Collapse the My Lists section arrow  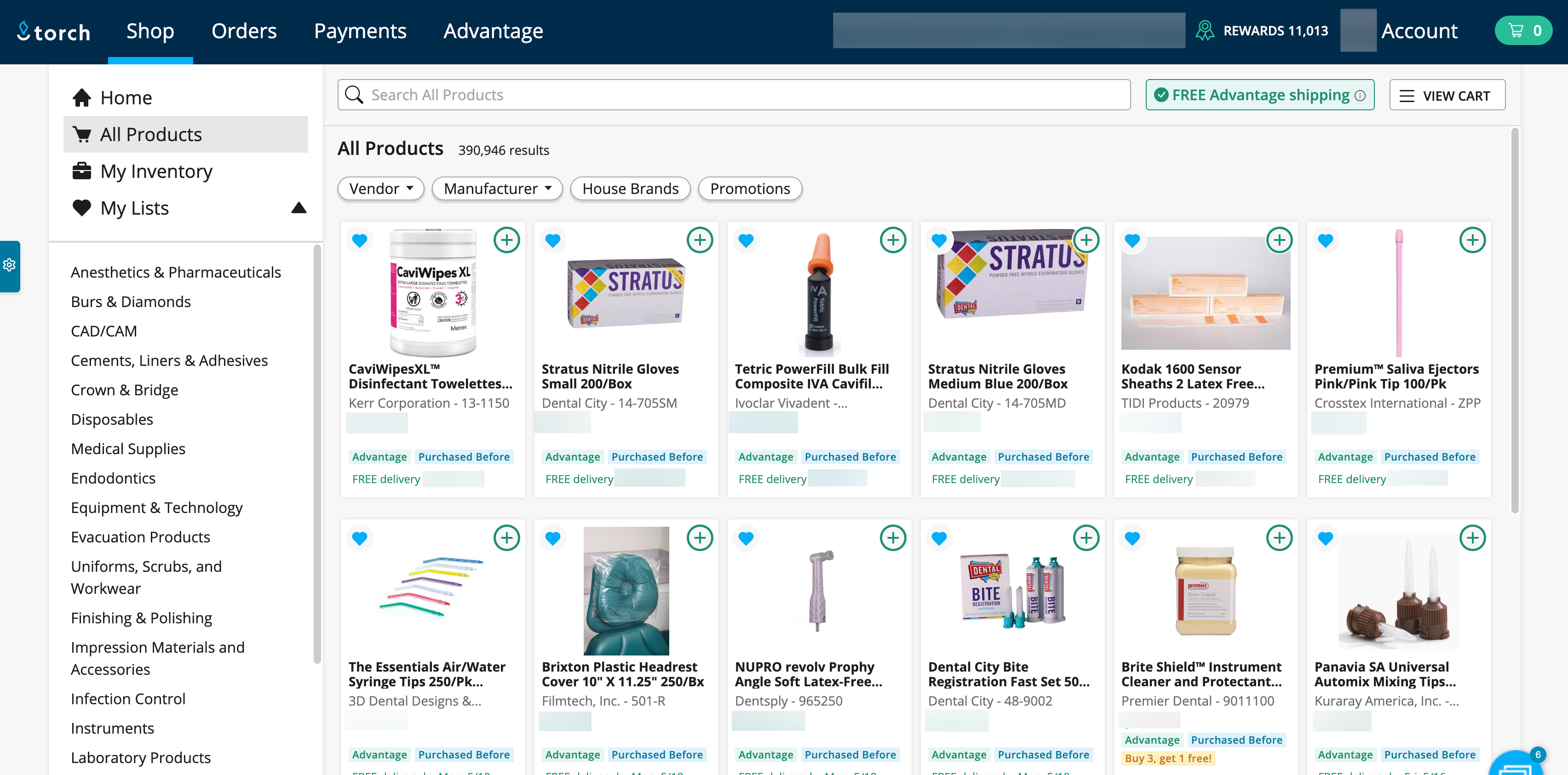(298, 208)
